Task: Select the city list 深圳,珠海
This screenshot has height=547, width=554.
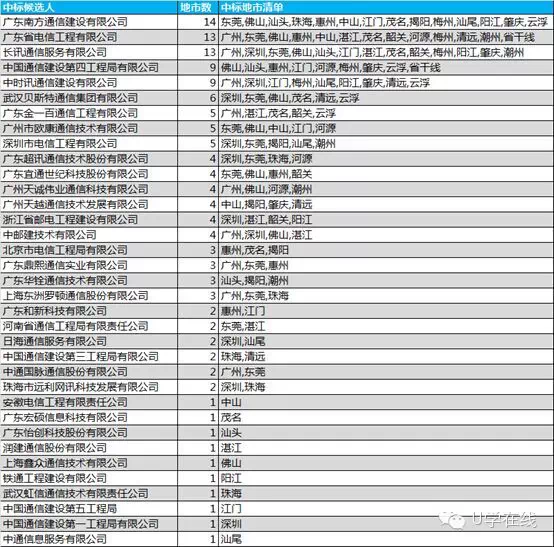Action: pyautogui.click(x=386, y=387)
